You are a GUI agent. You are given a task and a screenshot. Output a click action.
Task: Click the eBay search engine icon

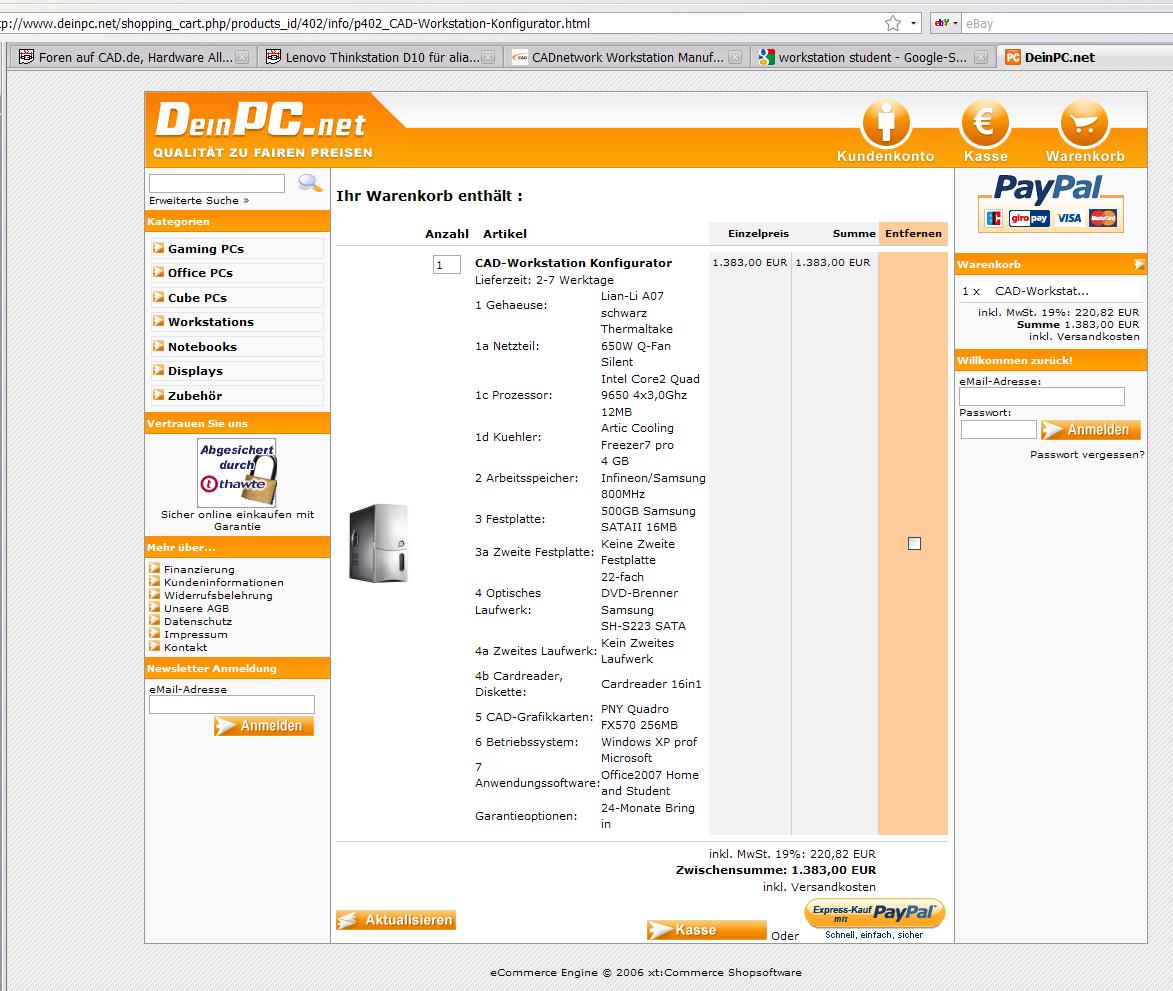[x=942, y=23]
